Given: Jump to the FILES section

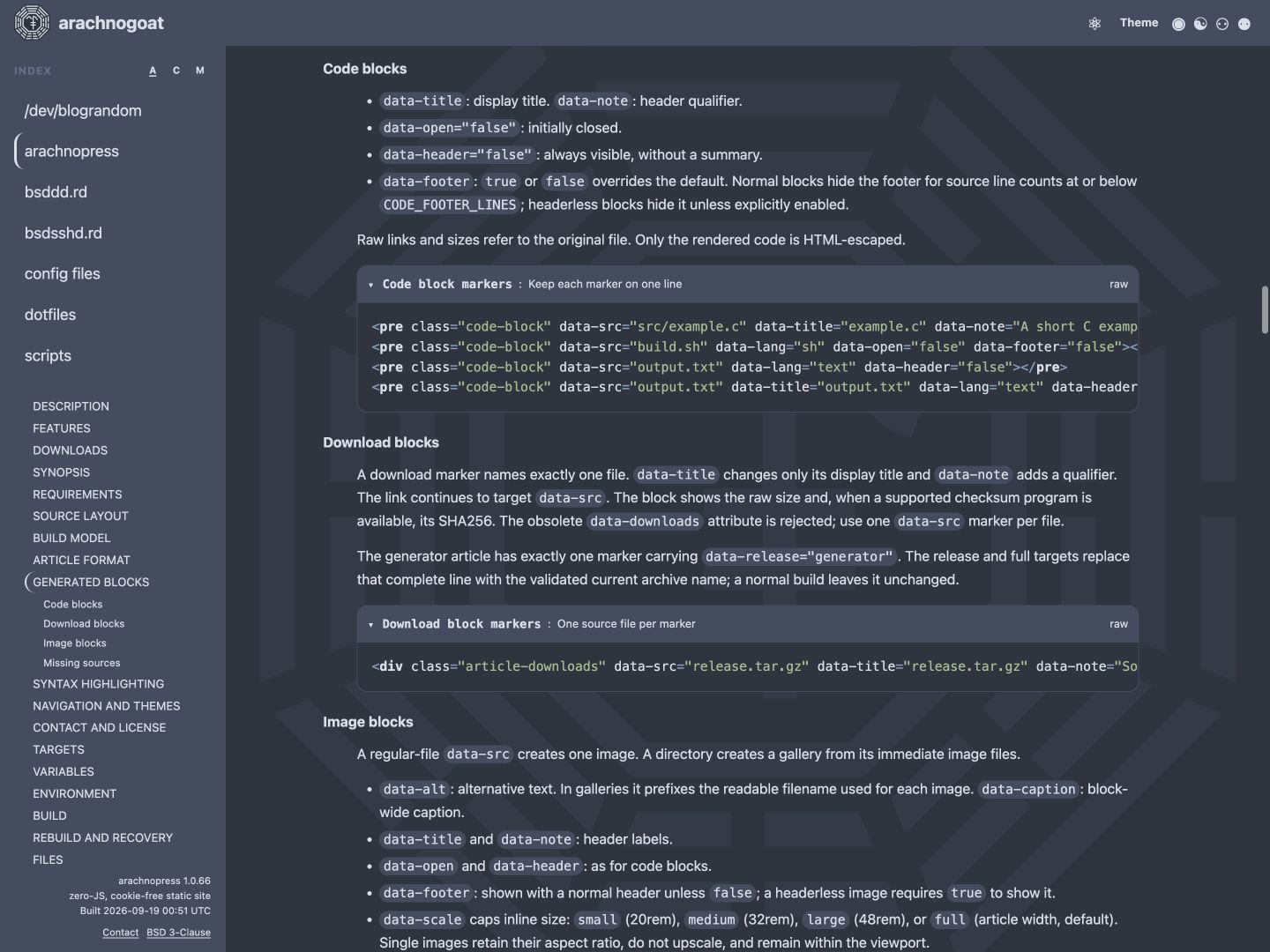Looking at the screenshot, I should (x=48, y=859).
